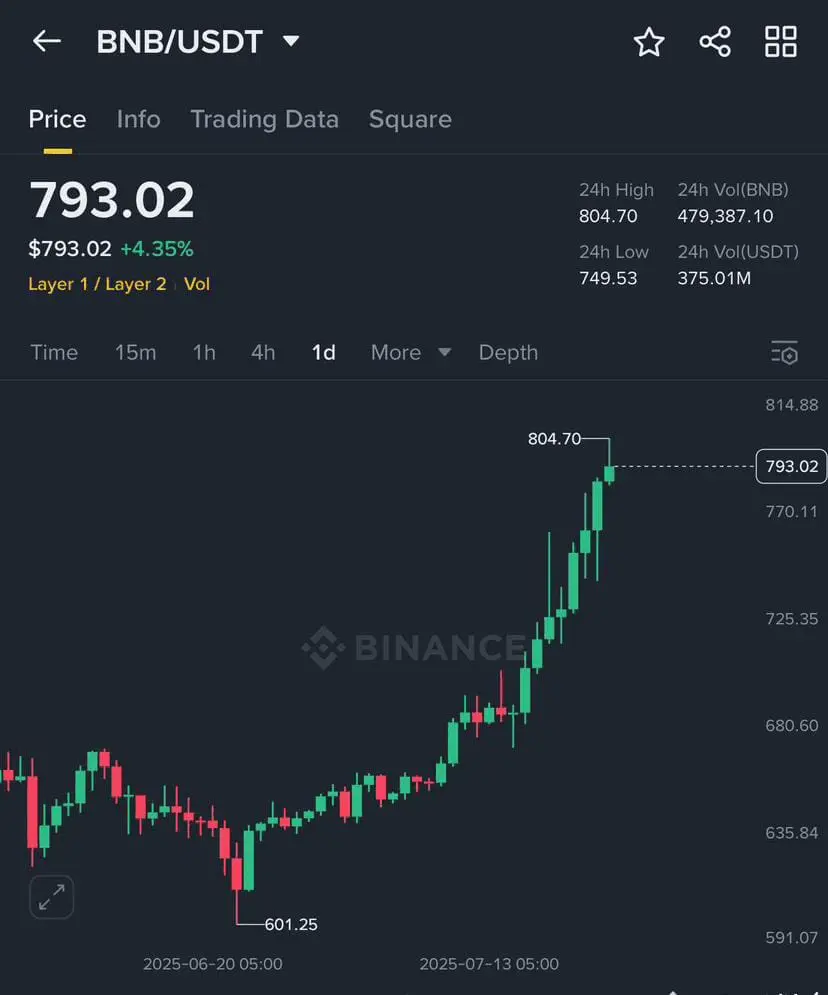Select the 1h interval
The image size is (828, 995).
(204, 352)
